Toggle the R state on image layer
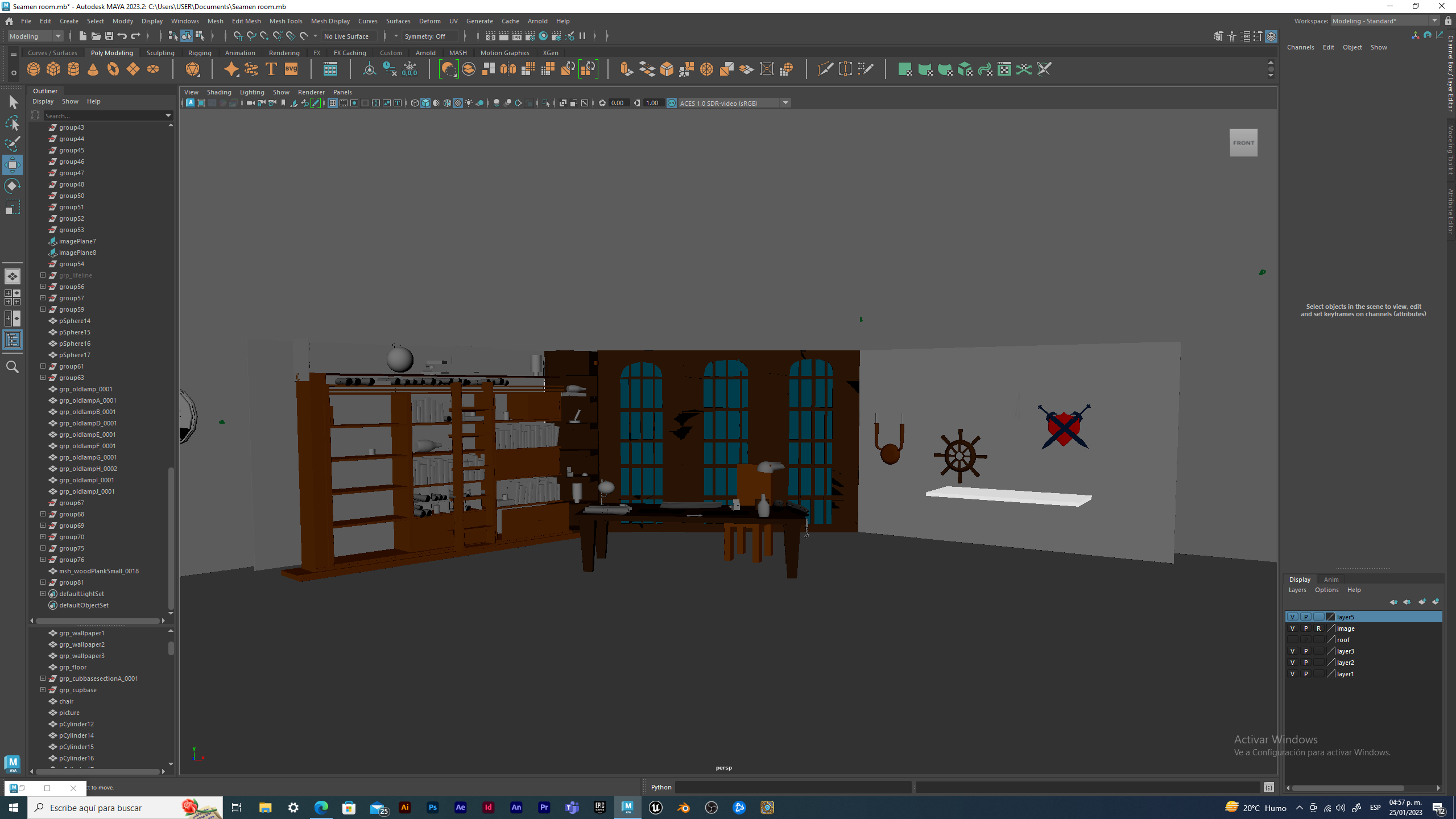1456x819 pixels. pyautogui.click(x=1318, y=628)
